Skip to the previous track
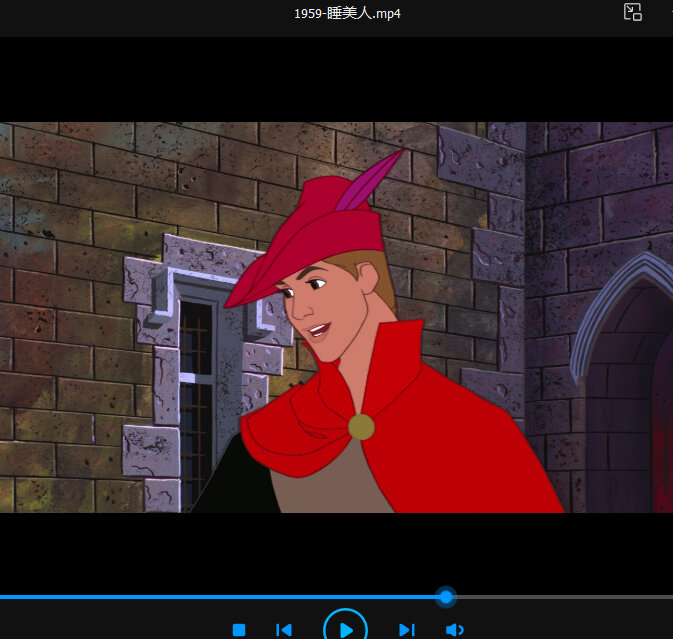 (x=284, y=630)
